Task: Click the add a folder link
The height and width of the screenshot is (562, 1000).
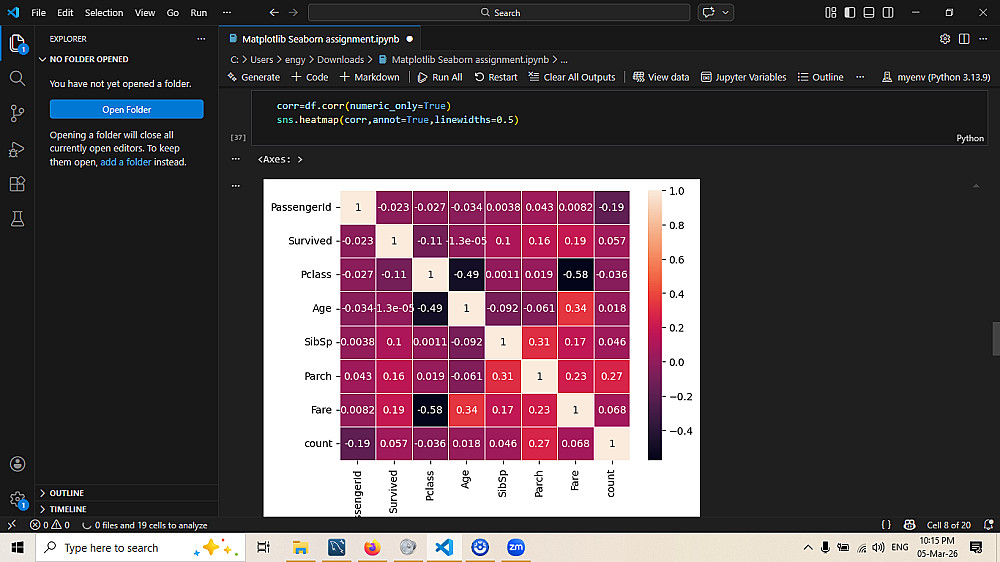Action: click(126, 162)
